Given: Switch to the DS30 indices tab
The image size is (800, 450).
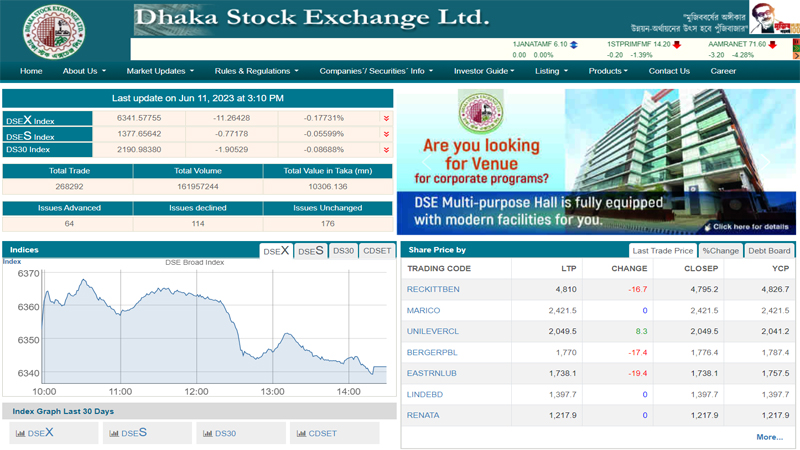Looking at the screenshot, I should point(343,251).
